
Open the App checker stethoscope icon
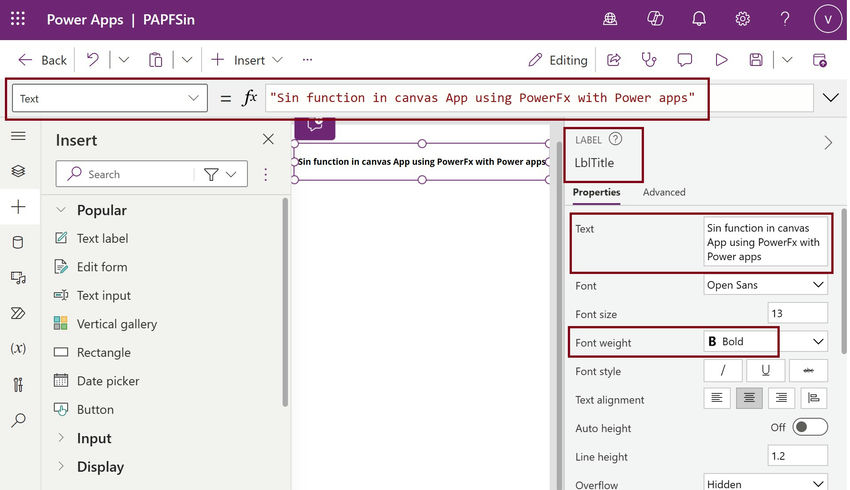click(649, 60)
